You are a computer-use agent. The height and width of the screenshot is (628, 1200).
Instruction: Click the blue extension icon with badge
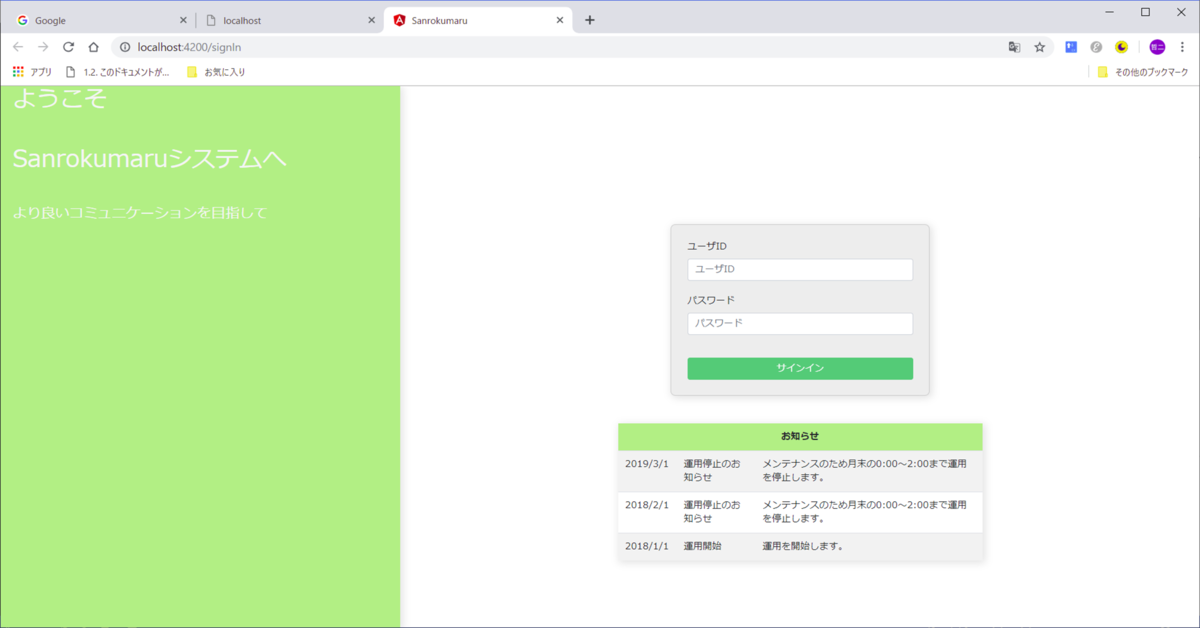coord(1071,47)
